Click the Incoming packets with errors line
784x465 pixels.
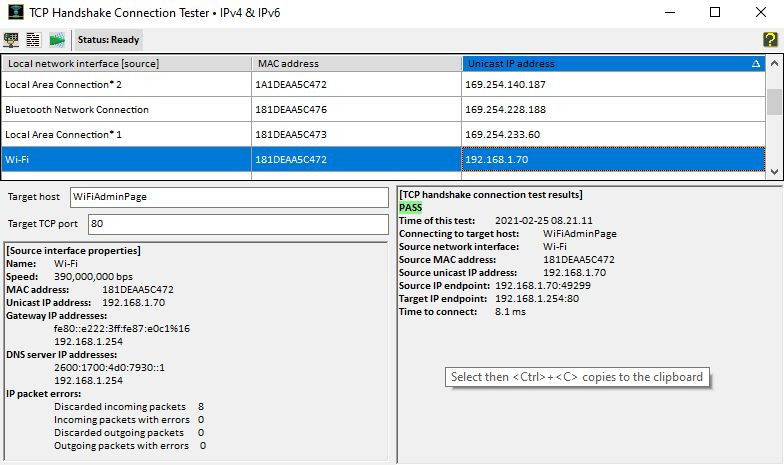[x=129, y=420]
